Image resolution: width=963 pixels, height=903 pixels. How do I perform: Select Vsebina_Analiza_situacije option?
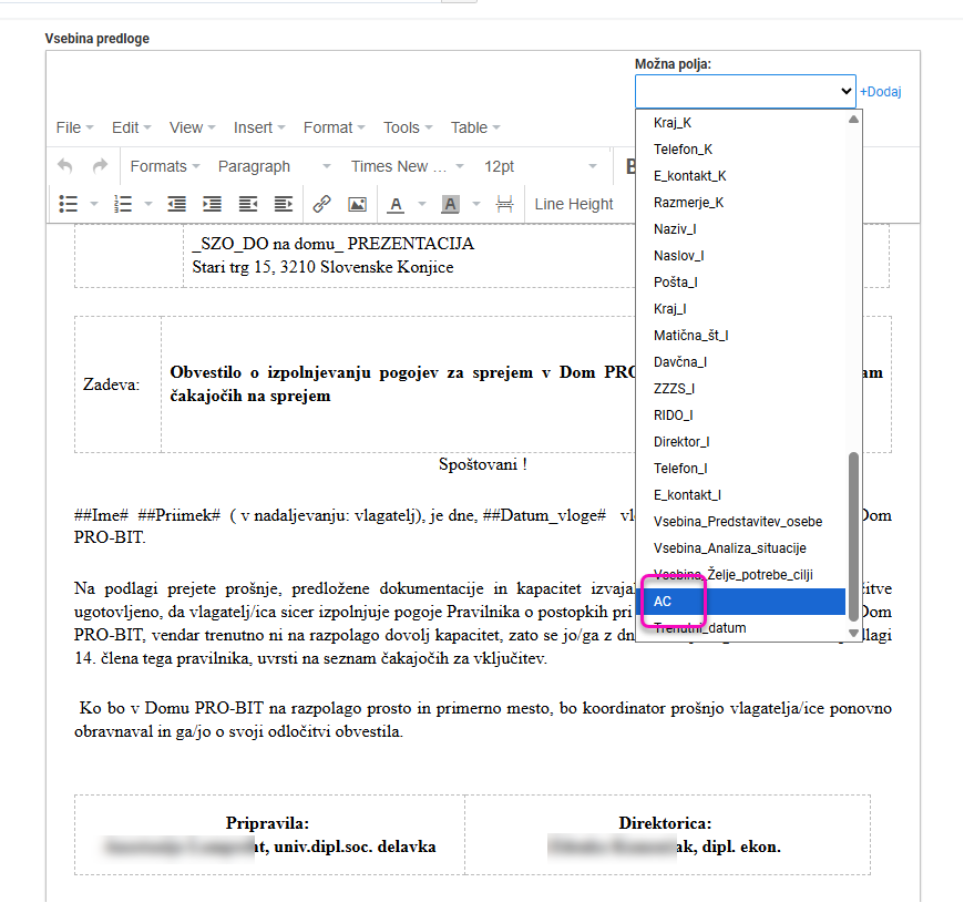tap(741, 549)
